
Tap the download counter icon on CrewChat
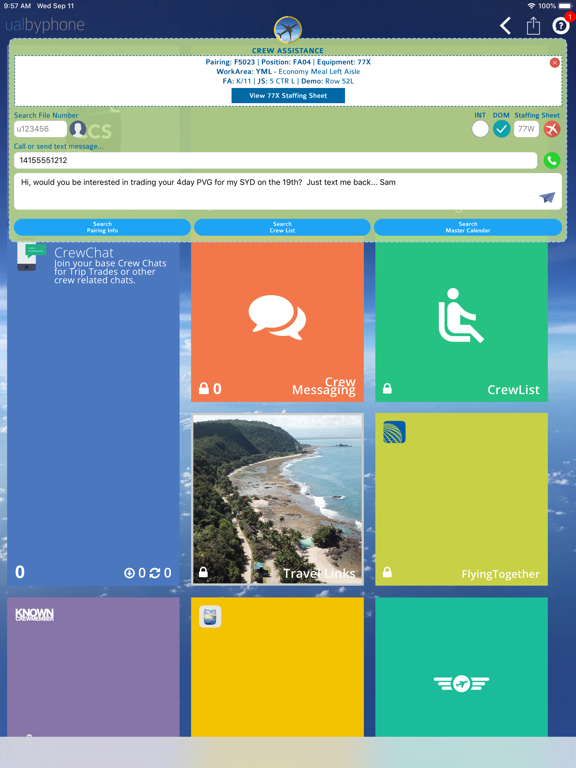pos(129,573)
